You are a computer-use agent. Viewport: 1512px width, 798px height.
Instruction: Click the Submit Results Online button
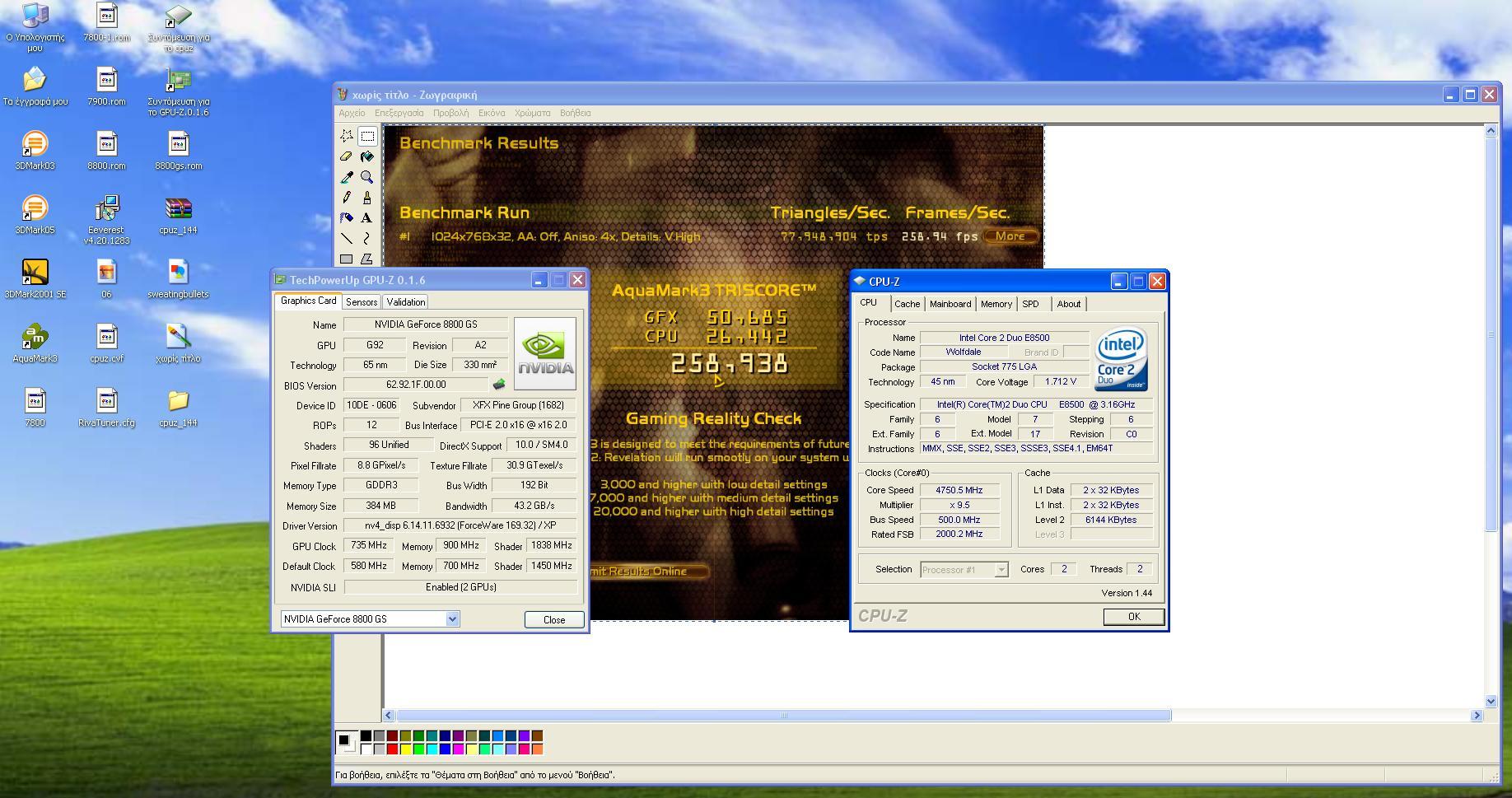649,571
